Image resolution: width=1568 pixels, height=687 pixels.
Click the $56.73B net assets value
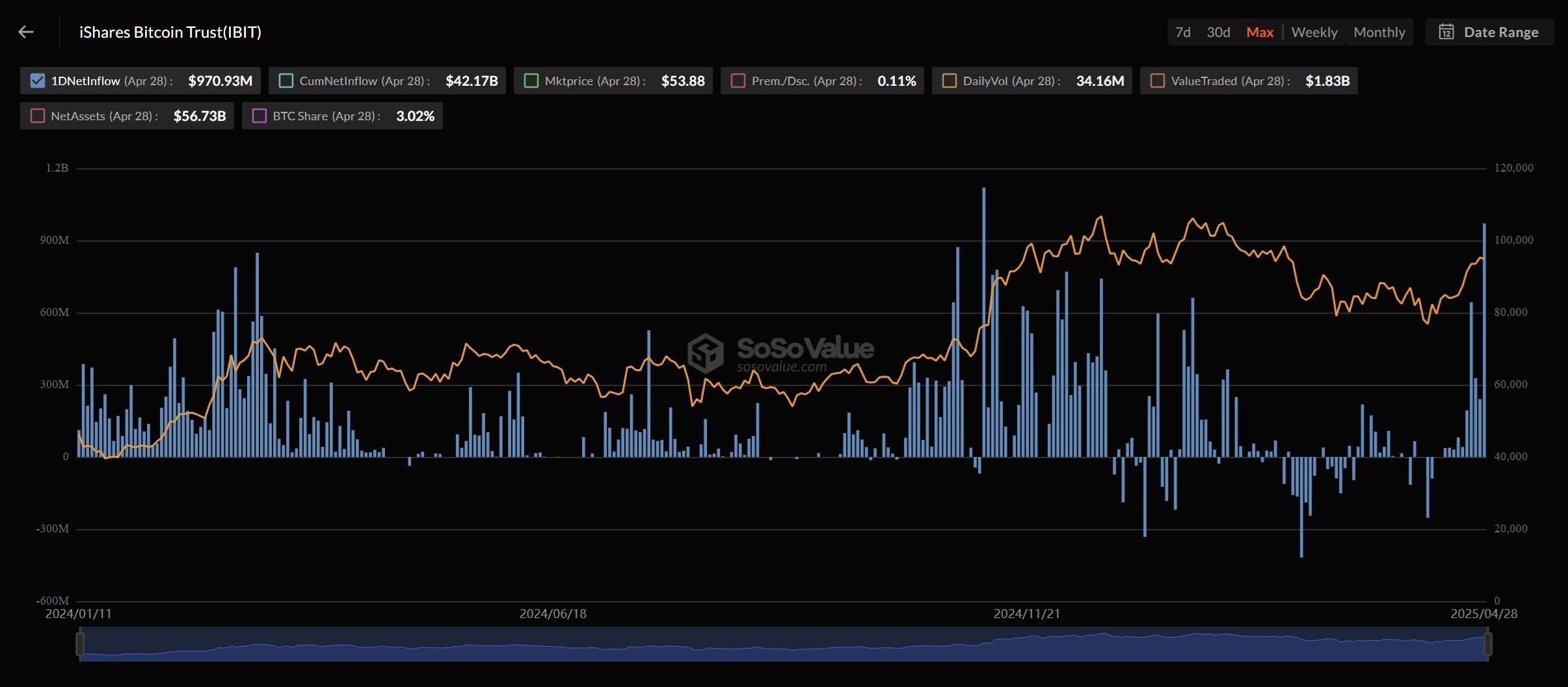point(200,116)
